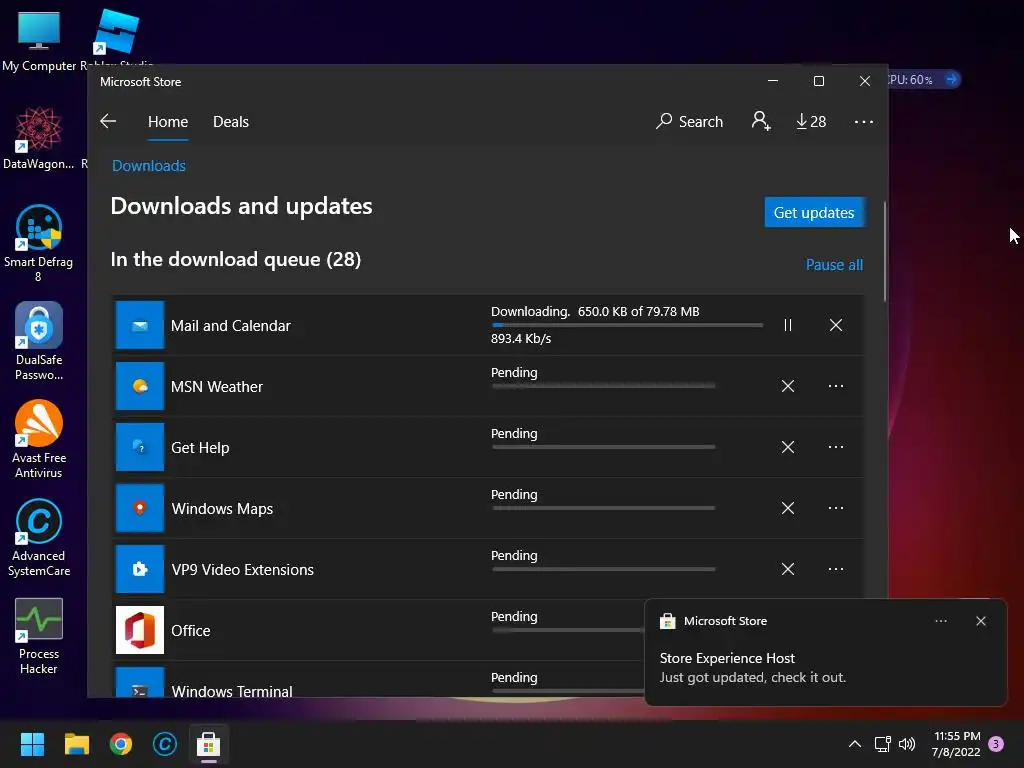Click the Store window vertical scrollbar
Image resolution: width=1024 pixels, height=768 pixels.
[x=885, y=251]
